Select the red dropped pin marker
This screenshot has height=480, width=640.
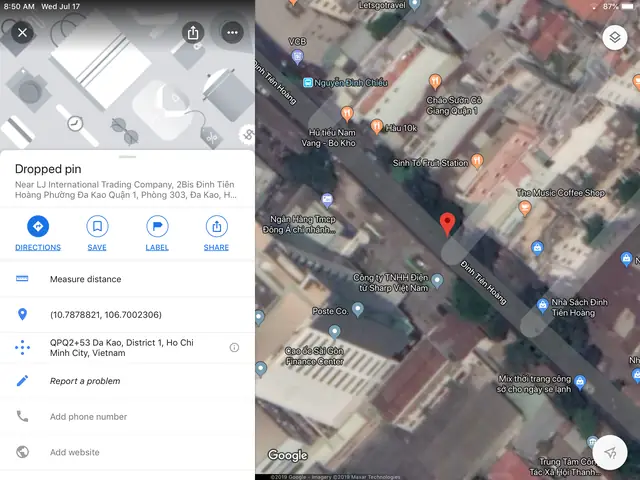(447, 224)
